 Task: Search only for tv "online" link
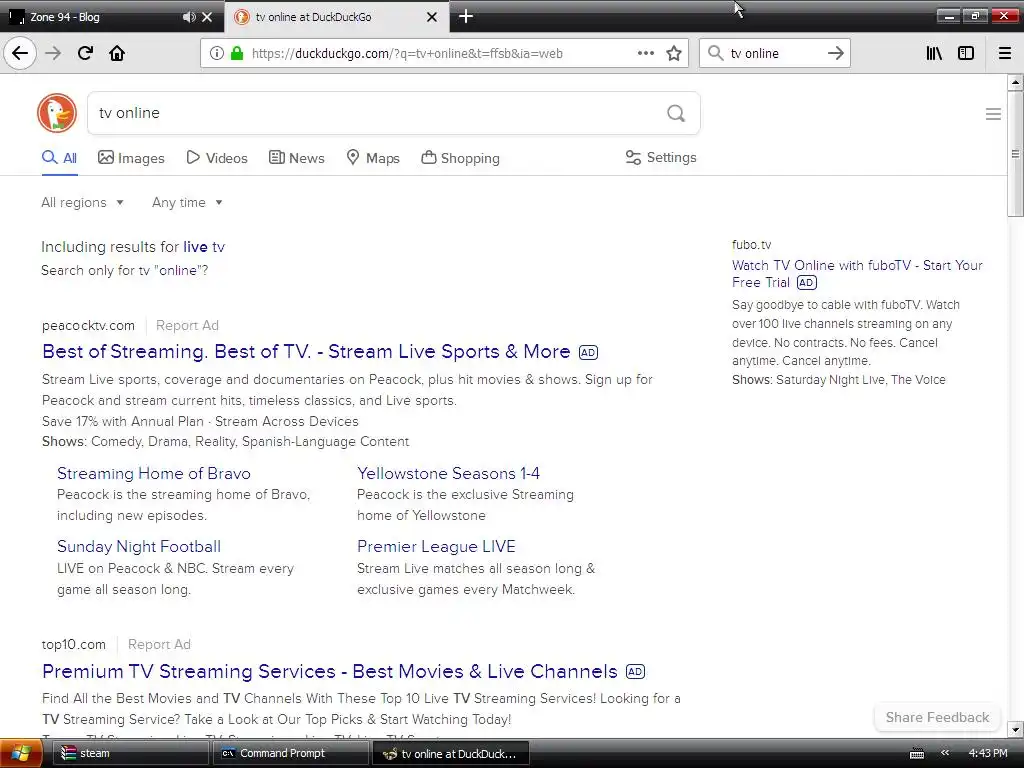[x=125, y=270]
